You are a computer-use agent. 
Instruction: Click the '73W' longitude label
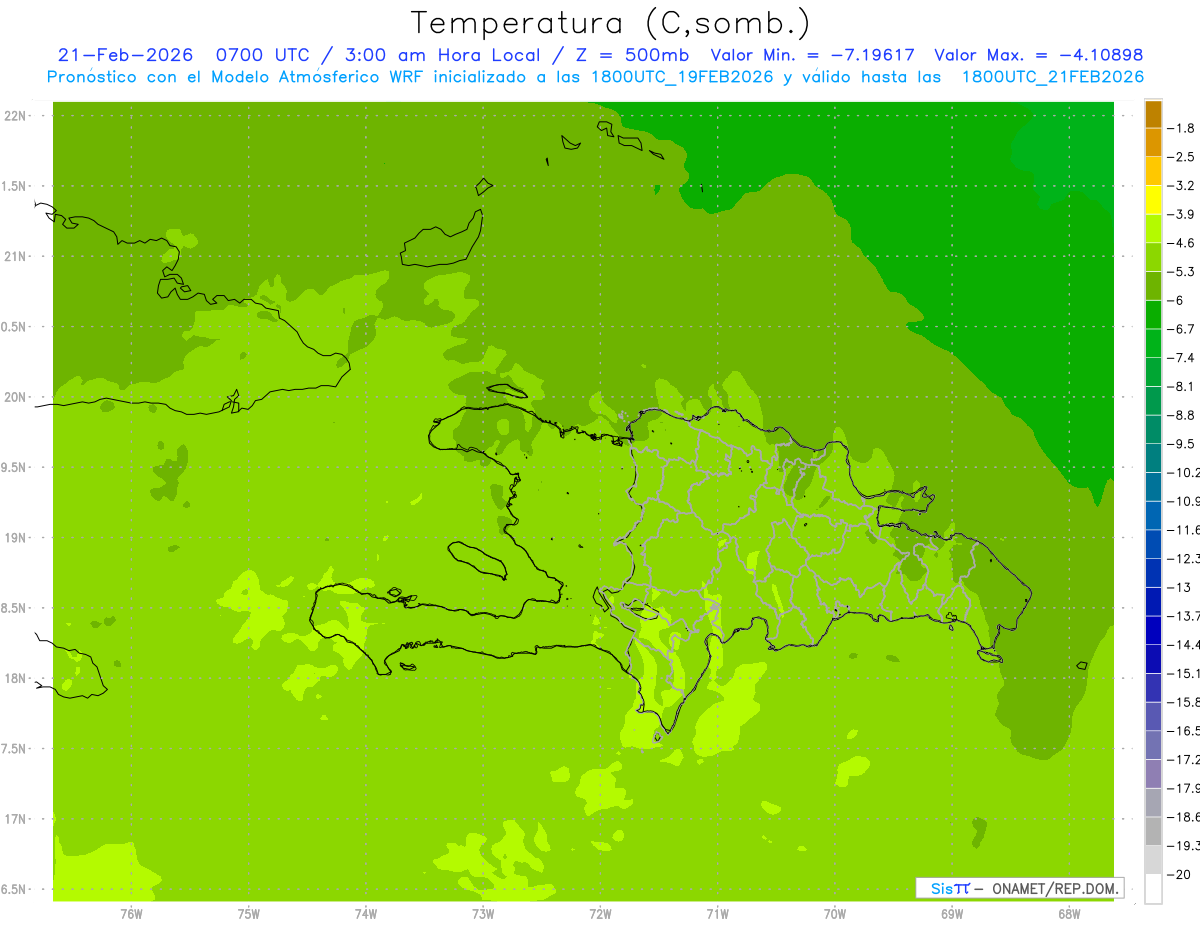[x=483, y=914]
